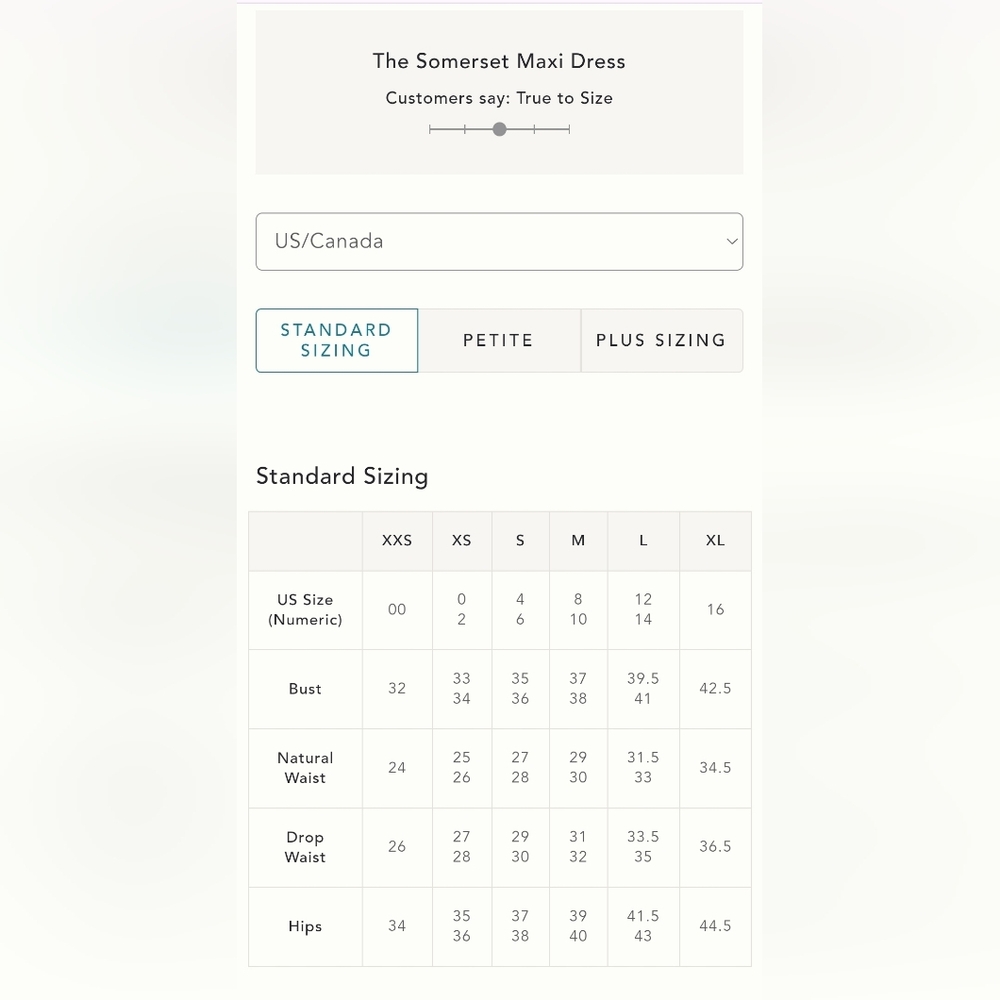Image resolution: width=1000 pixels, height=1000 pixels.
Task: Select the XS column header
Action: point(461,540)
